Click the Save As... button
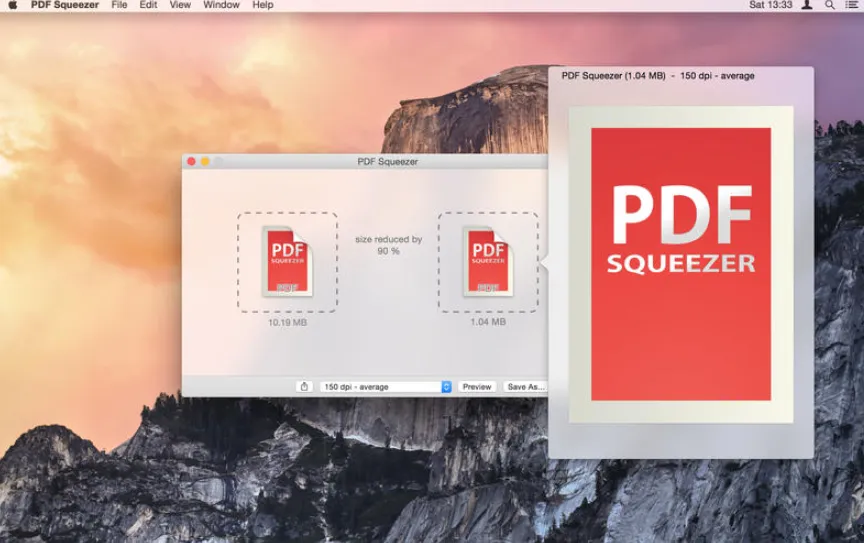 [x=526, y=387]
